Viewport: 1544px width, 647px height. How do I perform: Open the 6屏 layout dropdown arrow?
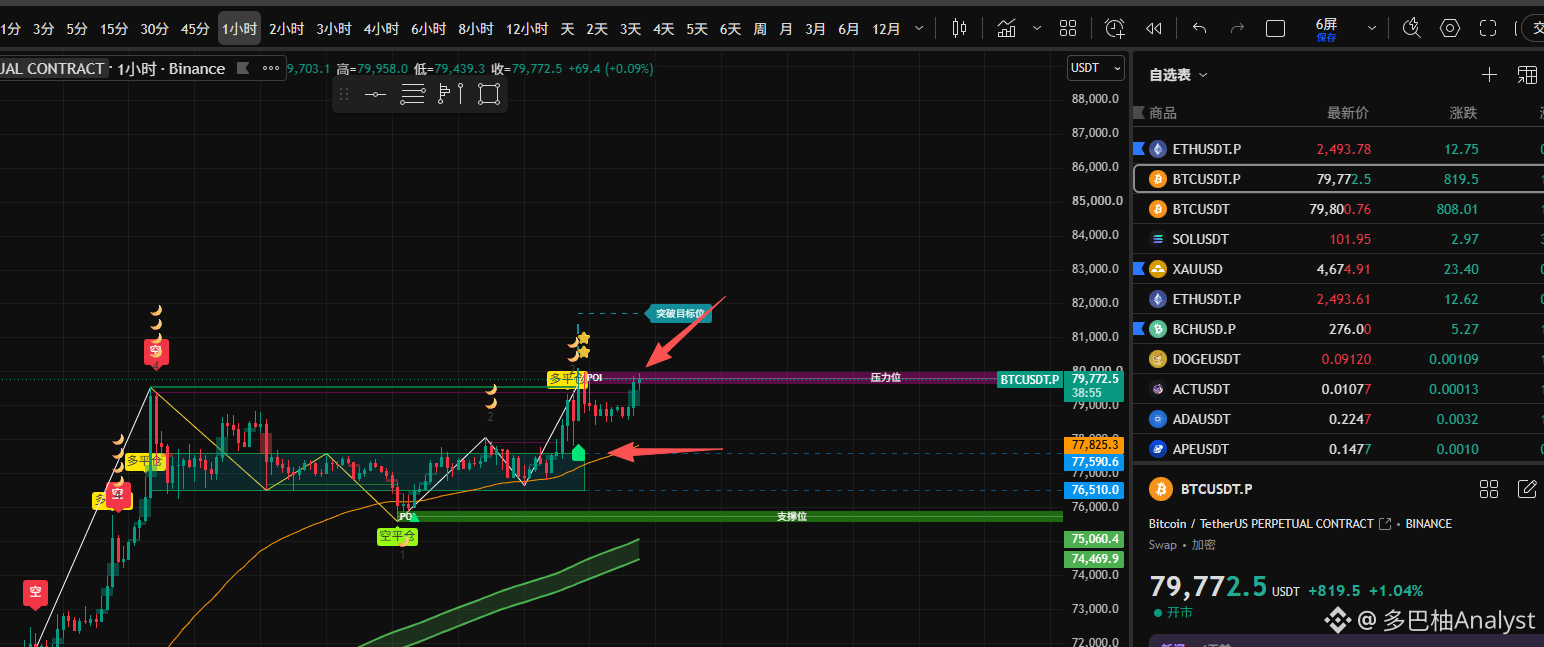coord(1371,29)
